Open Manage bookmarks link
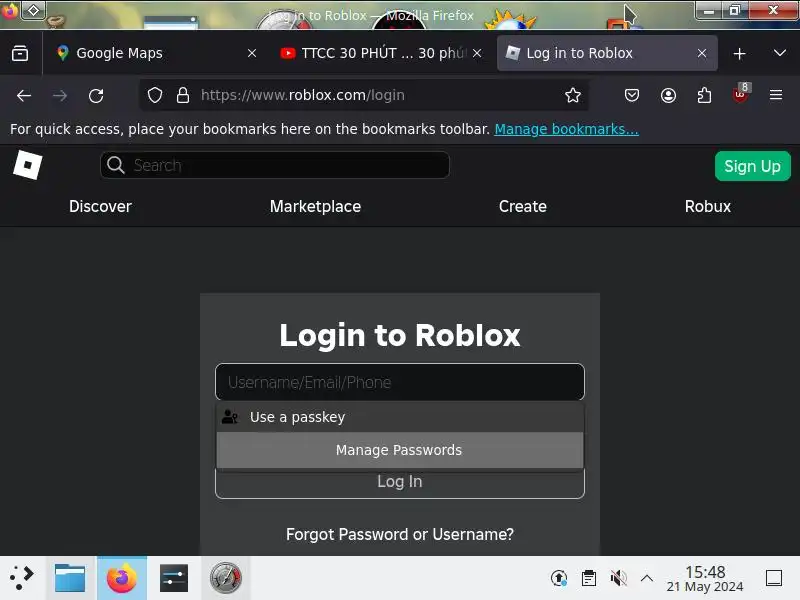The width and height of the screenshot is (800, 600). (x=566, y=129)
